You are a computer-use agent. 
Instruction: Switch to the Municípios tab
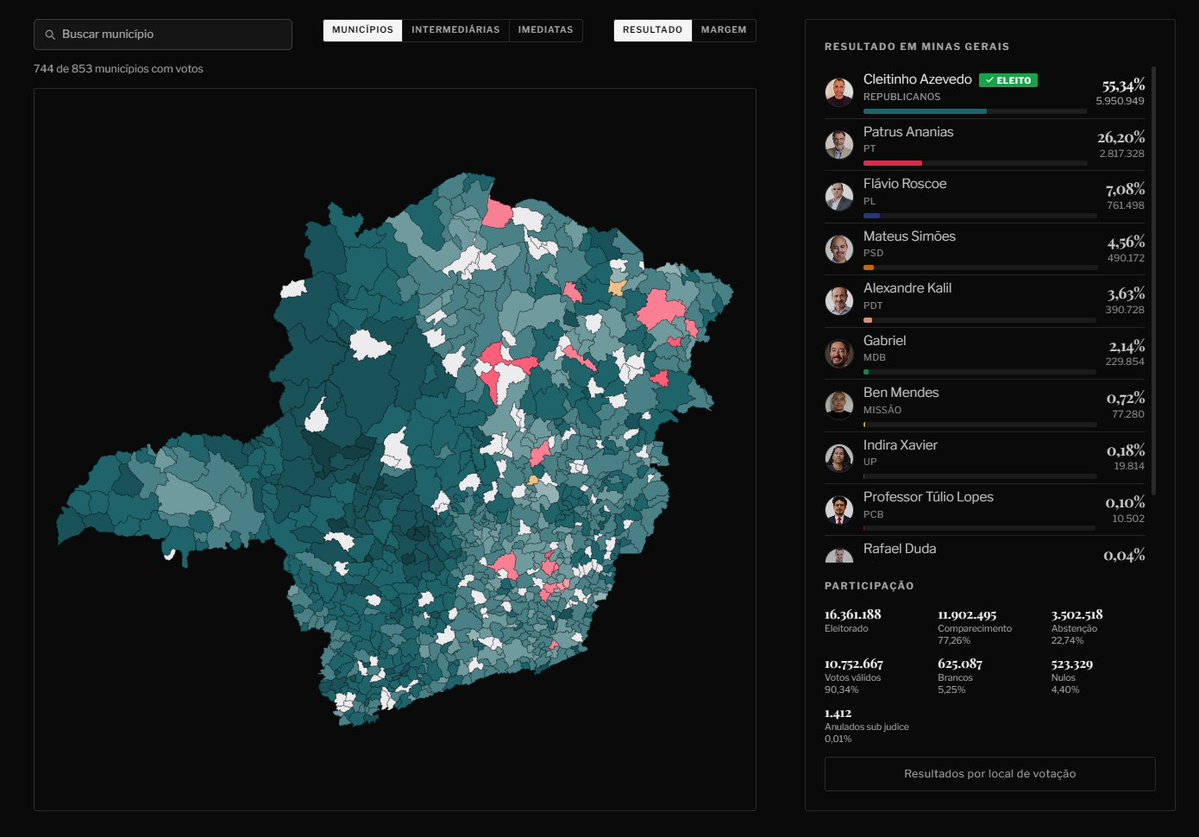point(362,30)
